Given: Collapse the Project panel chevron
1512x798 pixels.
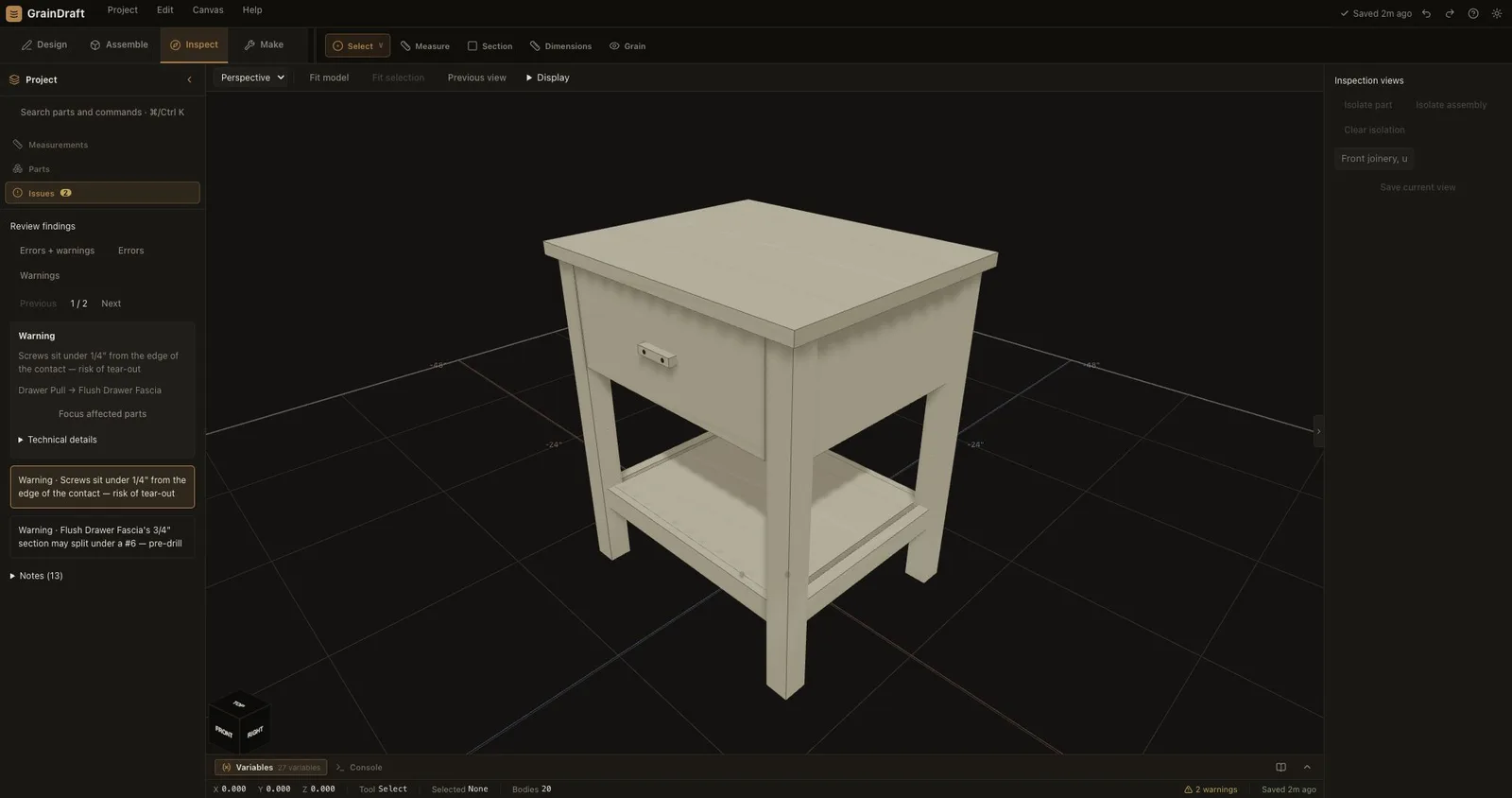Looking at the screenshot, I should point(189,79).
